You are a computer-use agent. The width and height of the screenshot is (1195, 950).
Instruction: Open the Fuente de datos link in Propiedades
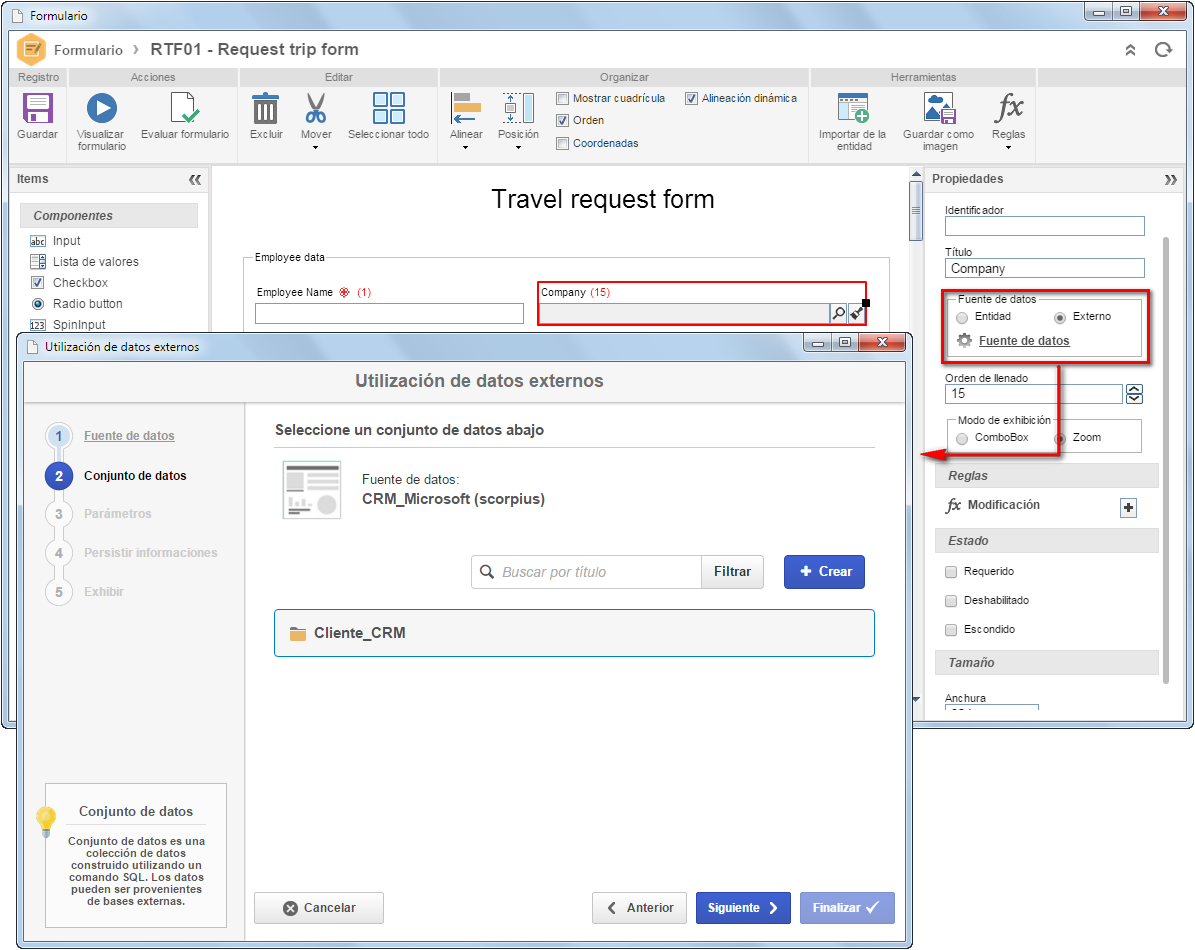tap(1024, 341)
